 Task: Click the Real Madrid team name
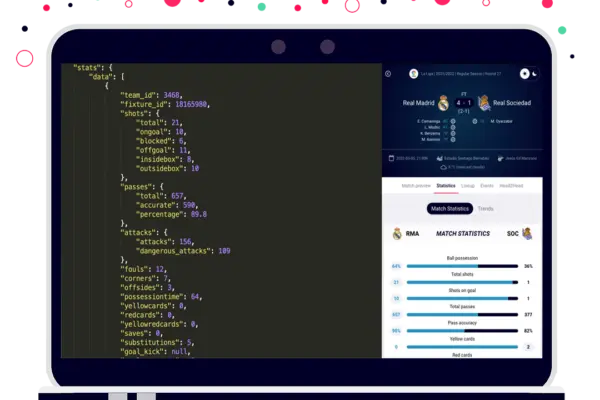coord(418,103)
